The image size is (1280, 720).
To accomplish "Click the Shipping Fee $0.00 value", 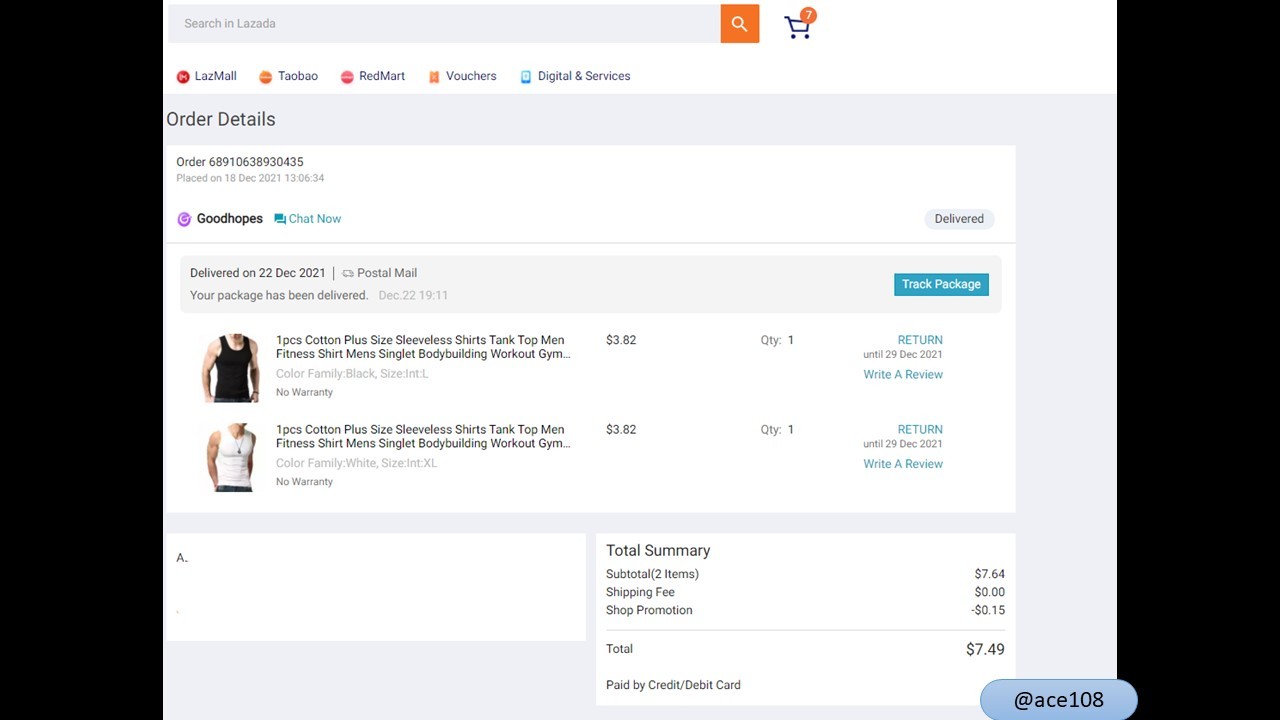I will click(x=990, y=592).
